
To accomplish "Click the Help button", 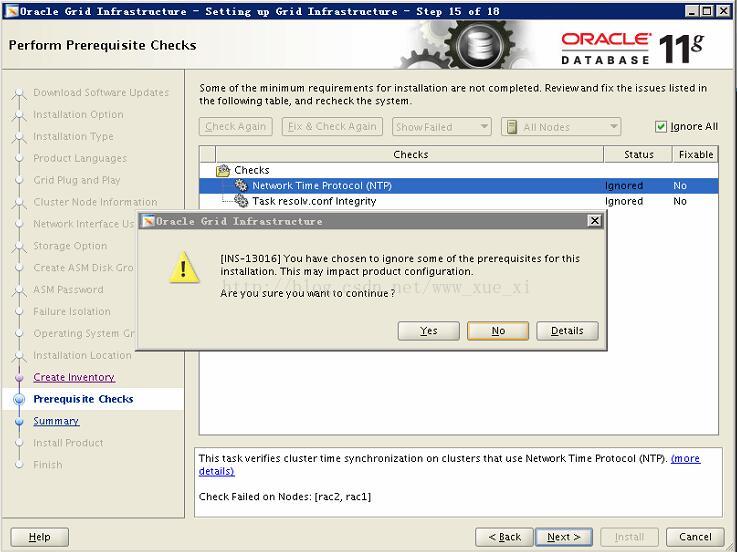I will (39, 537).
